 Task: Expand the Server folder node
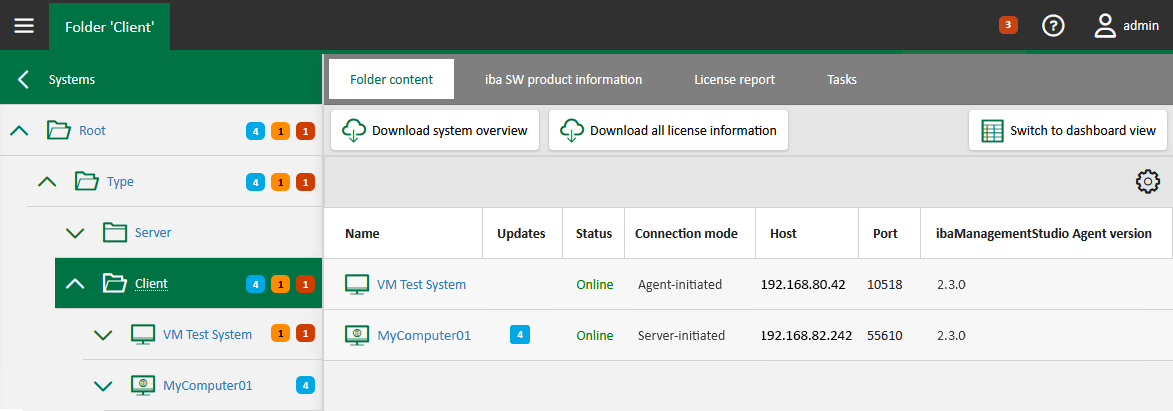pyautogui.click(x=75, y=233)
